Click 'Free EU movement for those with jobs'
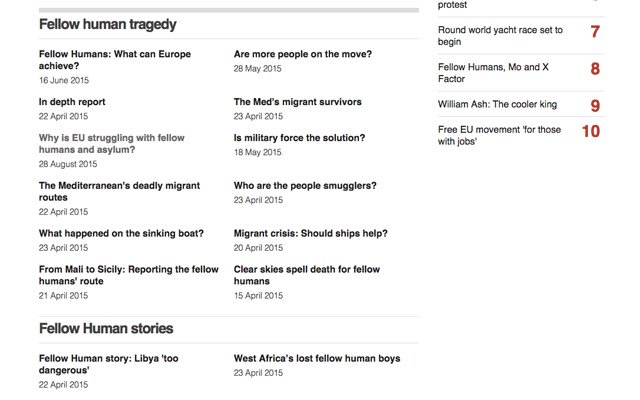 (499, 135)
